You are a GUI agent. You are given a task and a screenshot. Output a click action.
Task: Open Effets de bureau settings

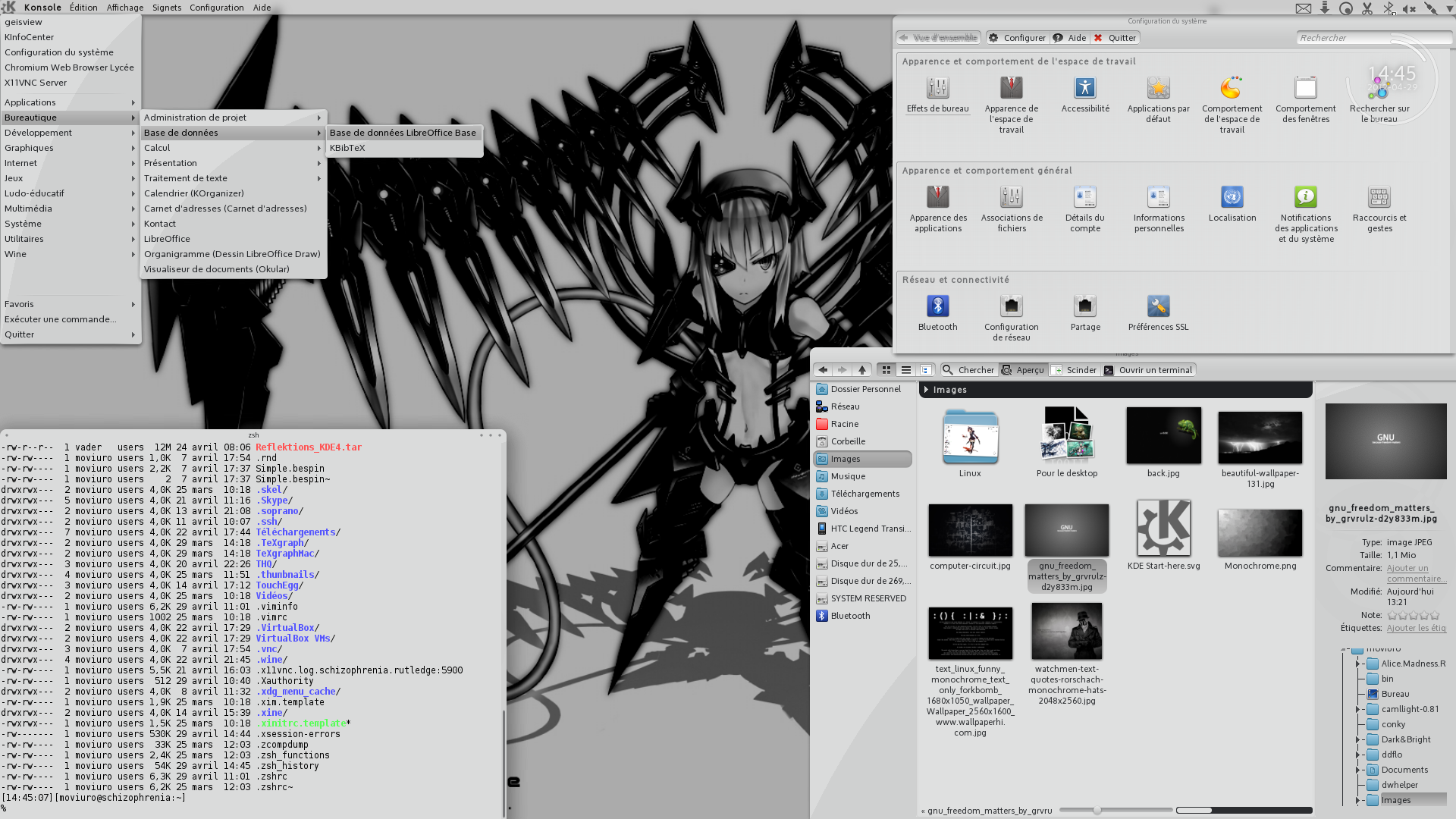click(938, 95)
